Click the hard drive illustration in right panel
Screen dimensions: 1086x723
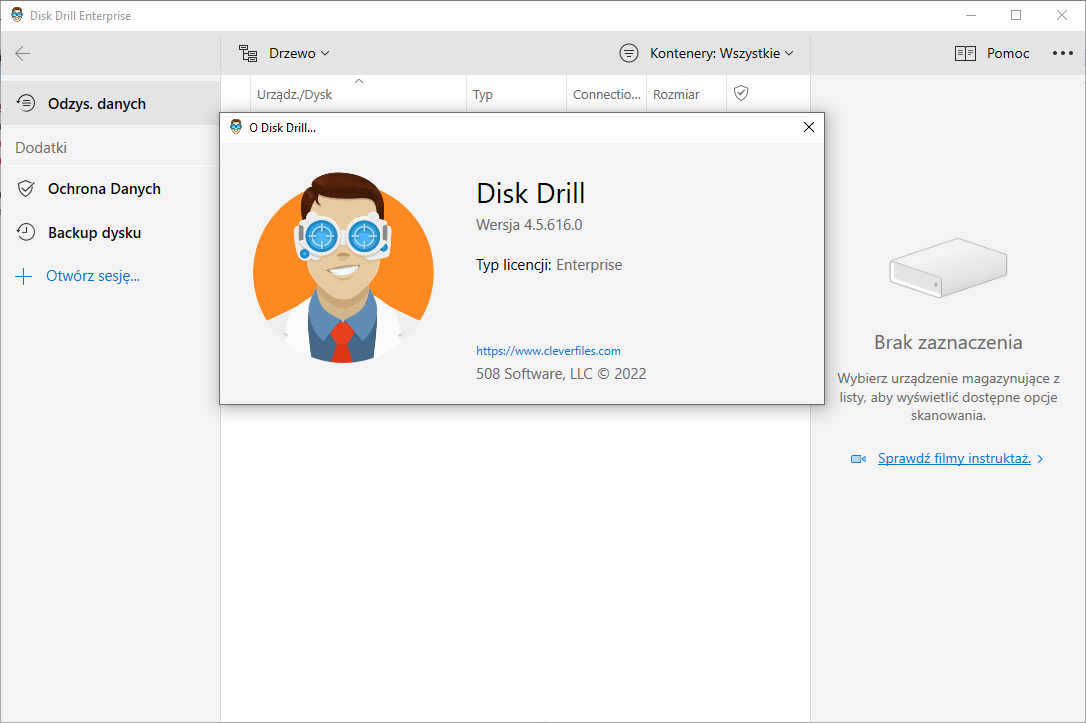click(x=948, y=267)
